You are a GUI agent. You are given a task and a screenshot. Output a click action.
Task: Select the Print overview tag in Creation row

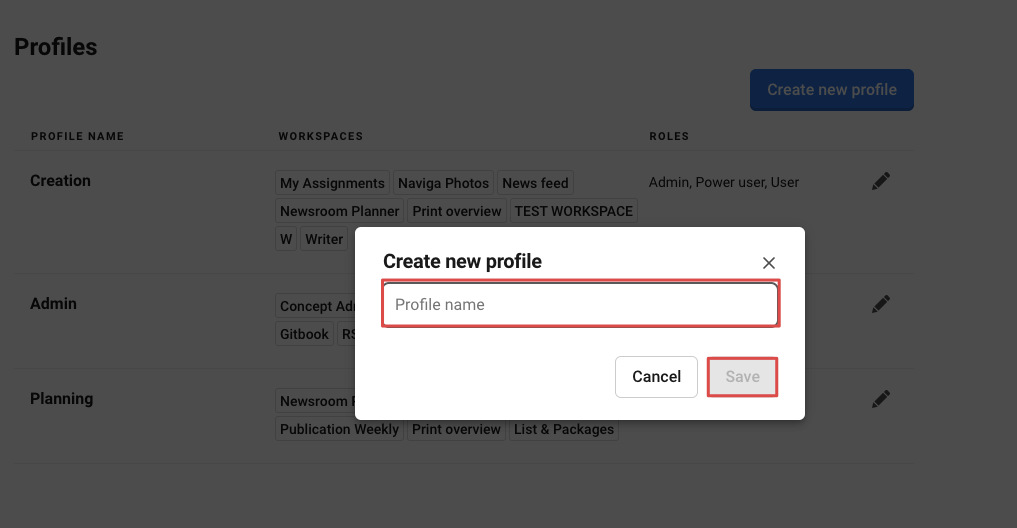(457, 211)
